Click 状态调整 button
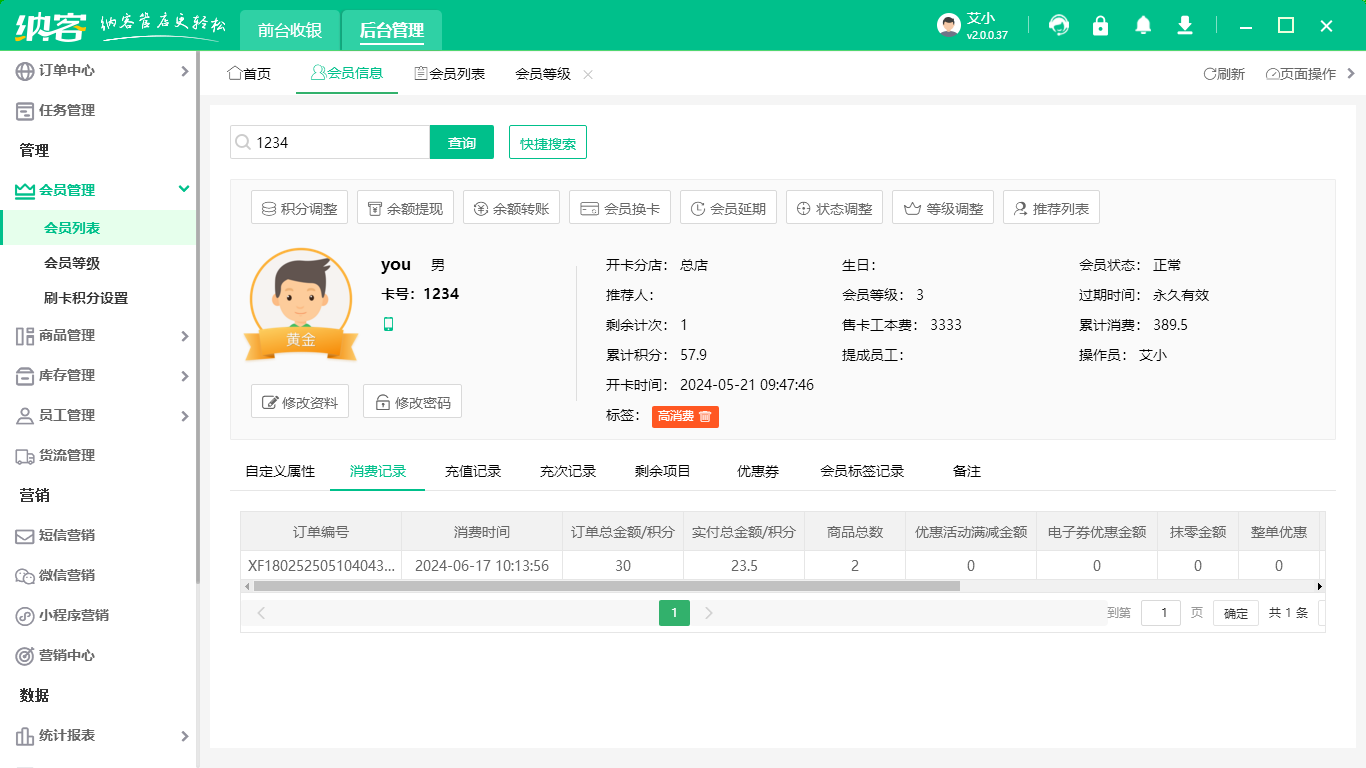Viewport: 1366px width, 768px height. click(x=835, y=208)
